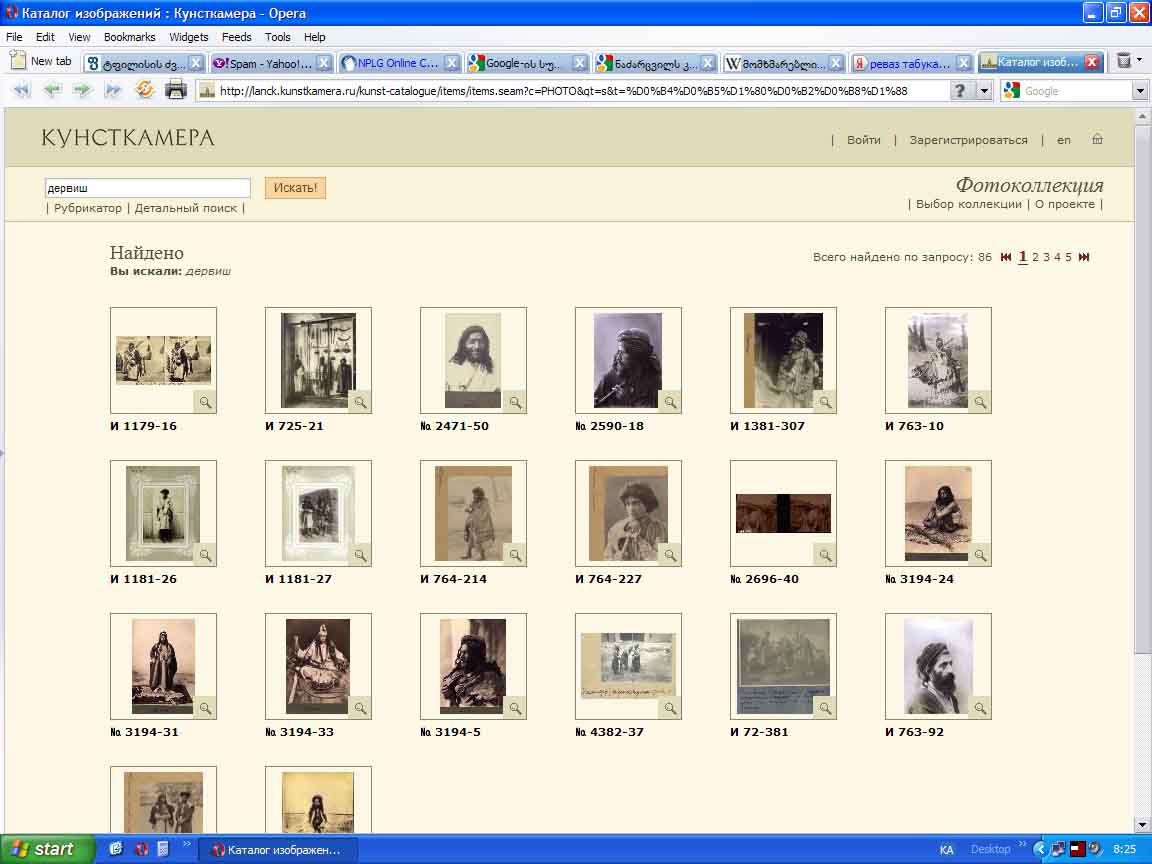Switch to the NPLG Online tab
Image resolution: width=1152 pixels, height=864 pixels.
click(x=398, y=62)
